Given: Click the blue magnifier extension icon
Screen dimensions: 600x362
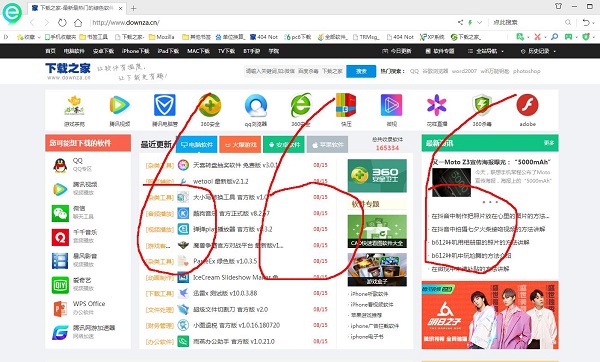Looking at the screenshot, I should click(x=554, y=37).
